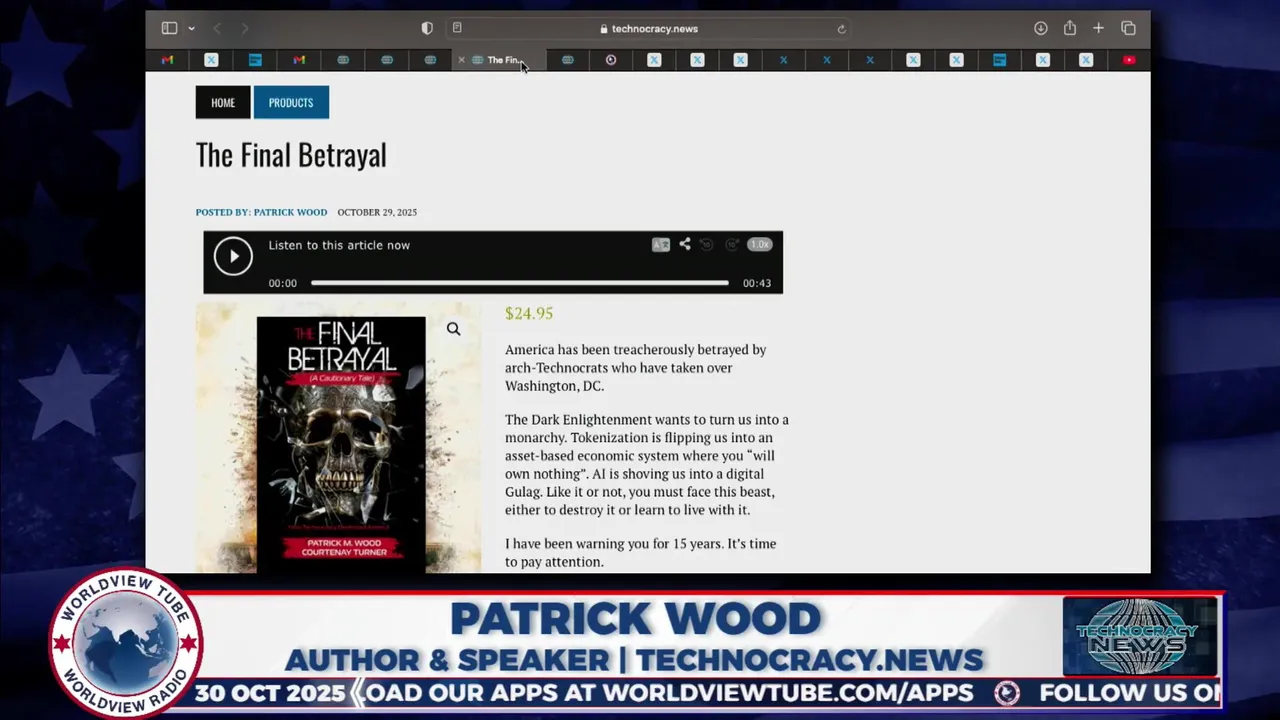Click the $24.95 price text

click(x=529, y=313)
